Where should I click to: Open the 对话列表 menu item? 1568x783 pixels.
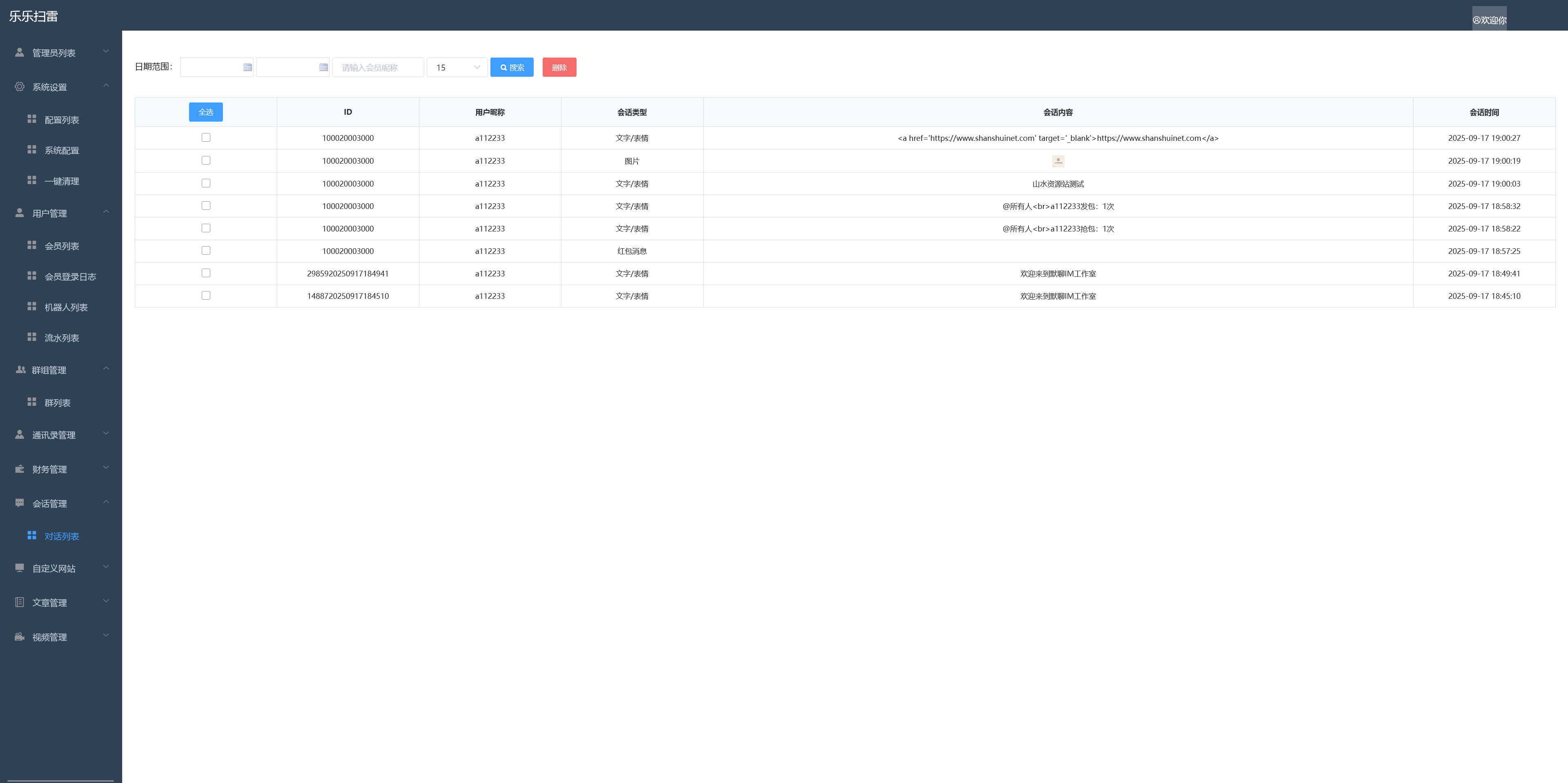point(62,536)
